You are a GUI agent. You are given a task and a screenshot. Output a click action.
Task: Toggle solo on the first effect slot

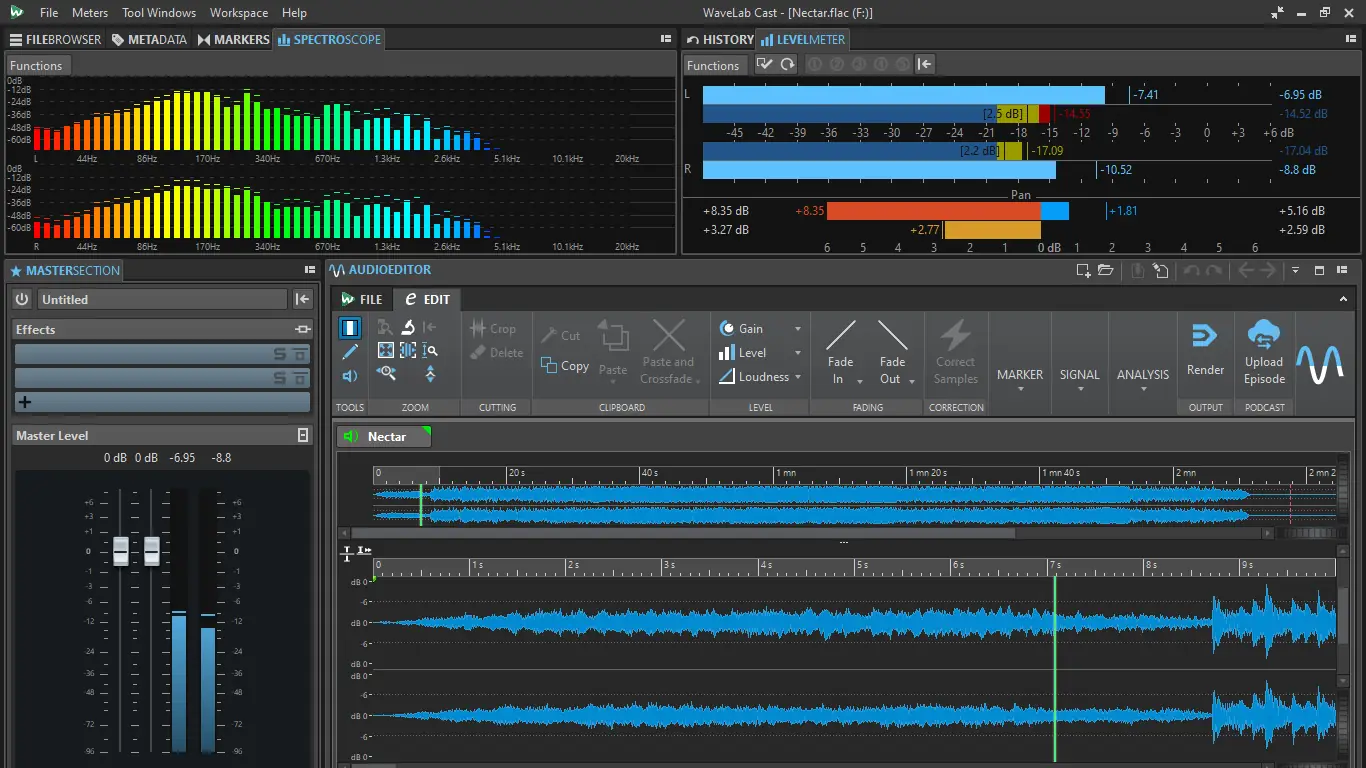[281, 354]
